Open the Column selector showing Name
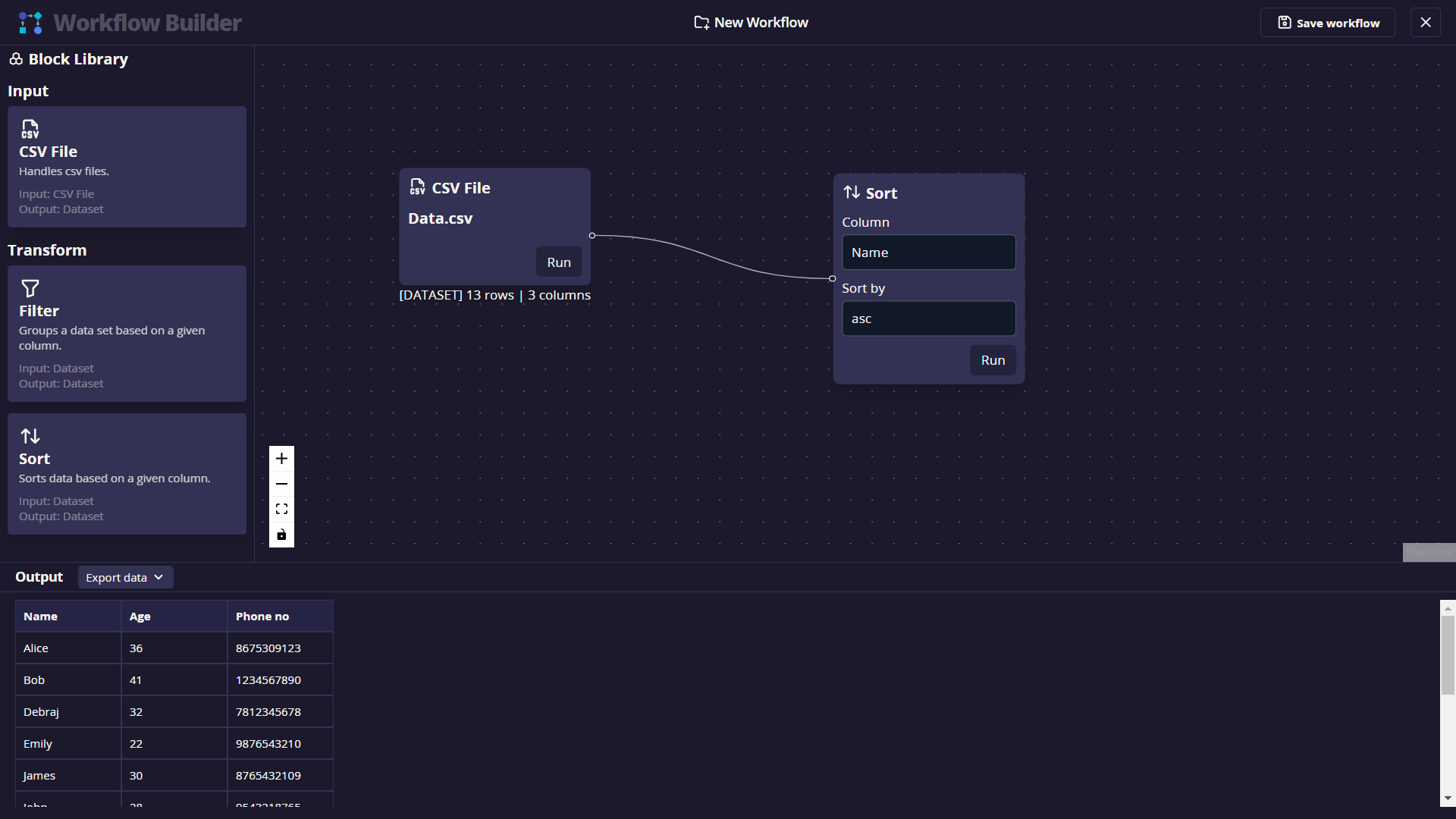This screenshot has height=819, width=1456. tap(928, 253)
